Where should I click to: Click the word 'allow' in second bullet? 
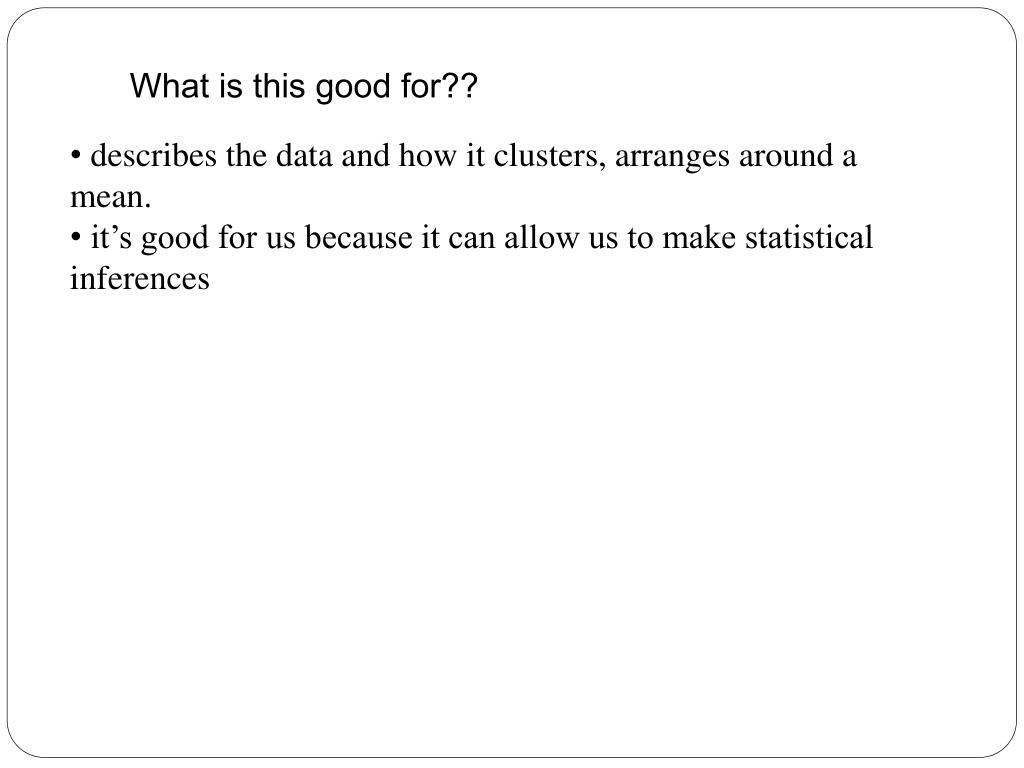541,237
